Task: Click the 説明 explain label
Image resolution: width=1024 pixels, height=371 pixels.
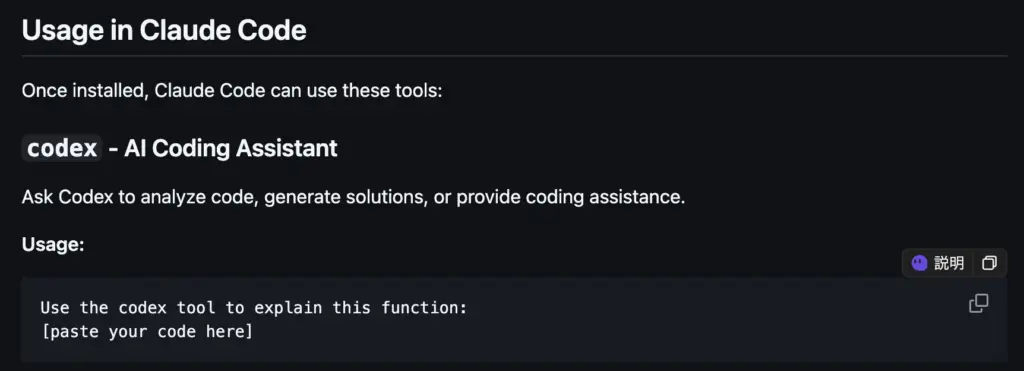Action: 949,263
